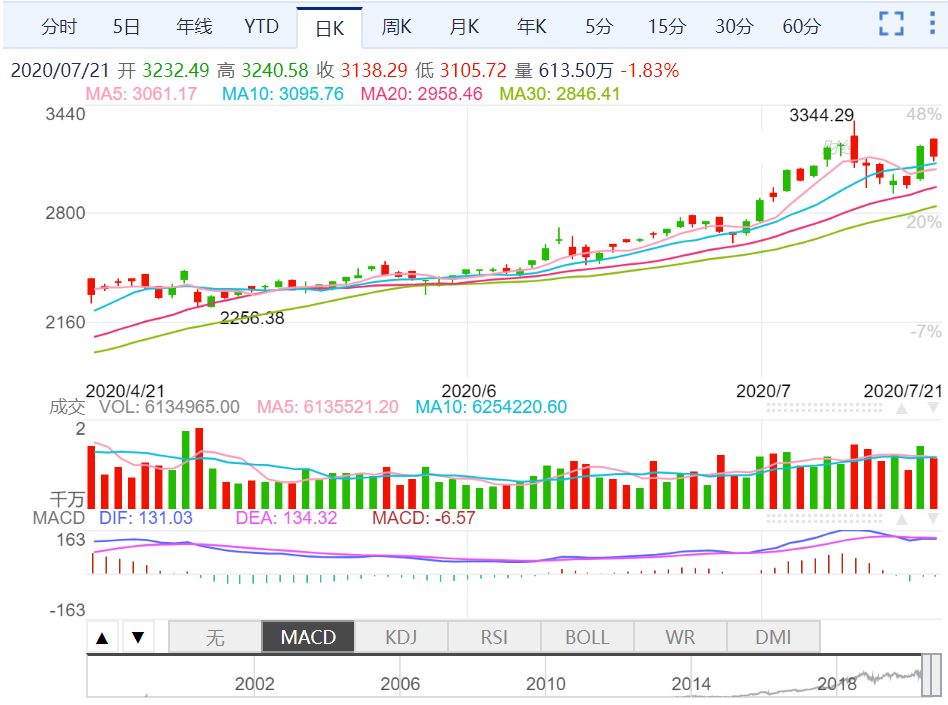948x705 pixels.
Task: Switch to 15分 minute chart
Action: point(667,27)
